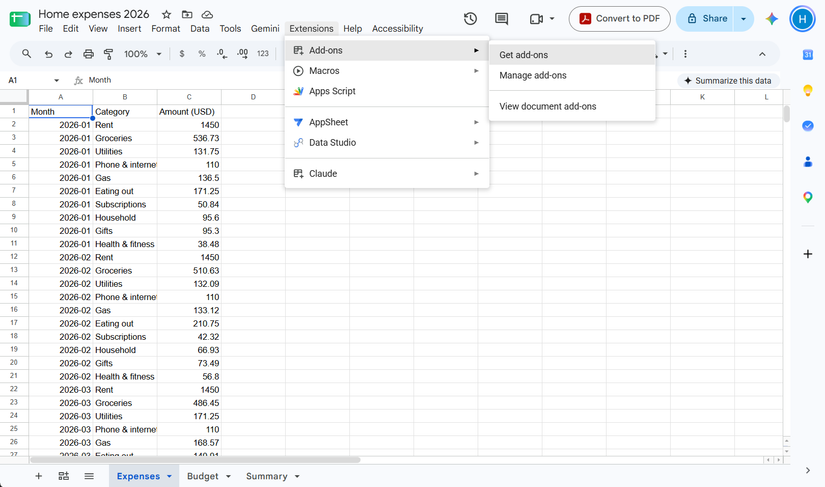Expand the hidden side panel chevron
Screen dimensions: 825x487
tap(808, 471)
